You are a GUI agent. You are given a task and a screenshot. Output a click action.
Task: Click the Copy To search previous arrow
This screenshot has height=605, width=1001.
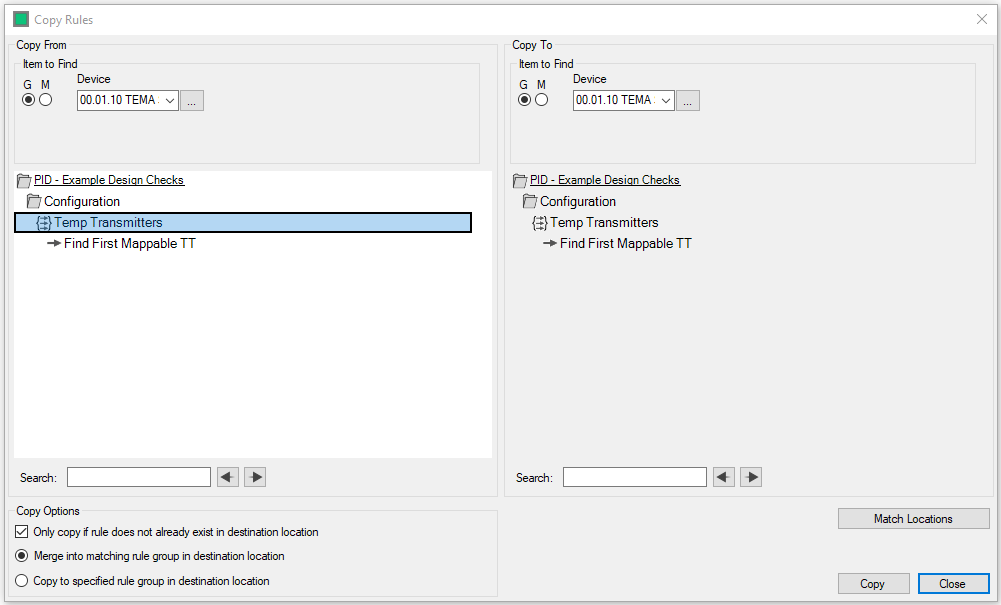724,477
